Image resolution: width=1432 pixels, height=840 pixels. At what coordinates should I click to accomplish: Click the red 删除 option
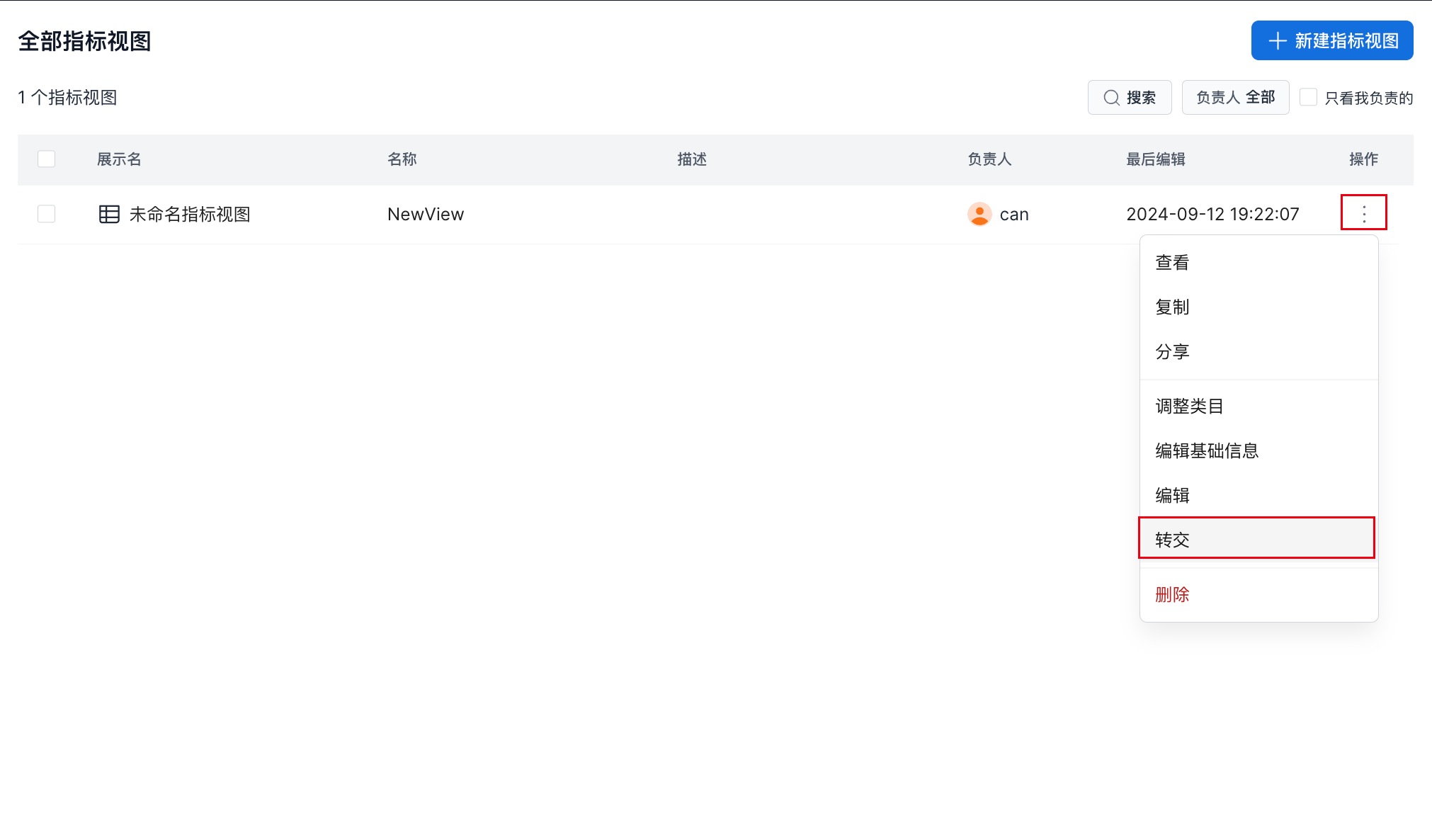(1172, 595)
